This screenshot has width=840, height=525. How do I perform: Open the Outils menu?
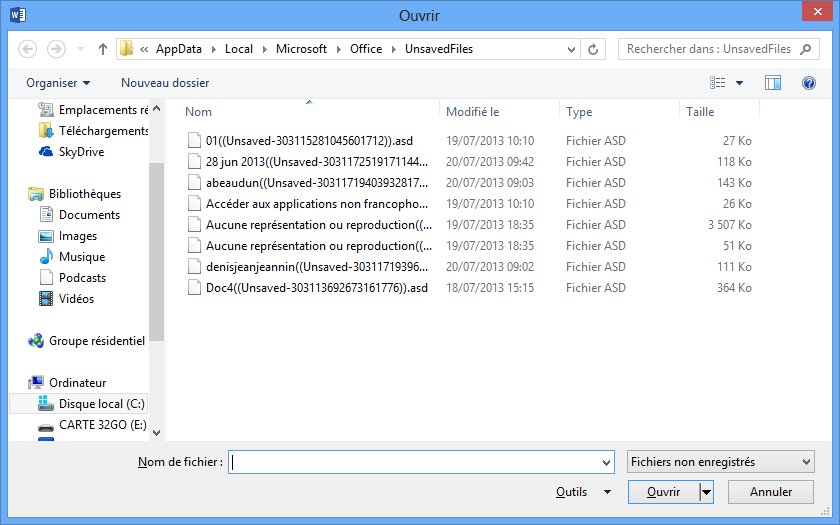583,492
